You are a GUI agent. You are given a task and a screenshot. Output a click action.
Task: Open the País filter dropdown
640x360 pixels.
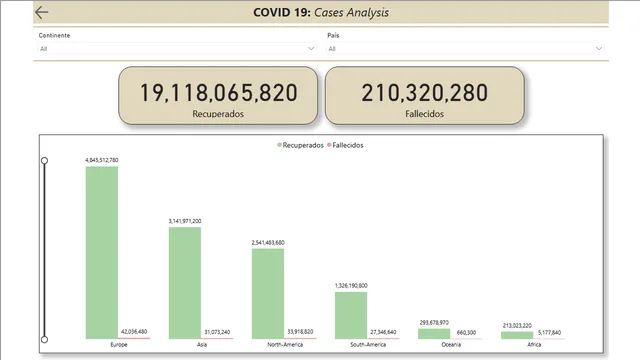coord(465,49)
